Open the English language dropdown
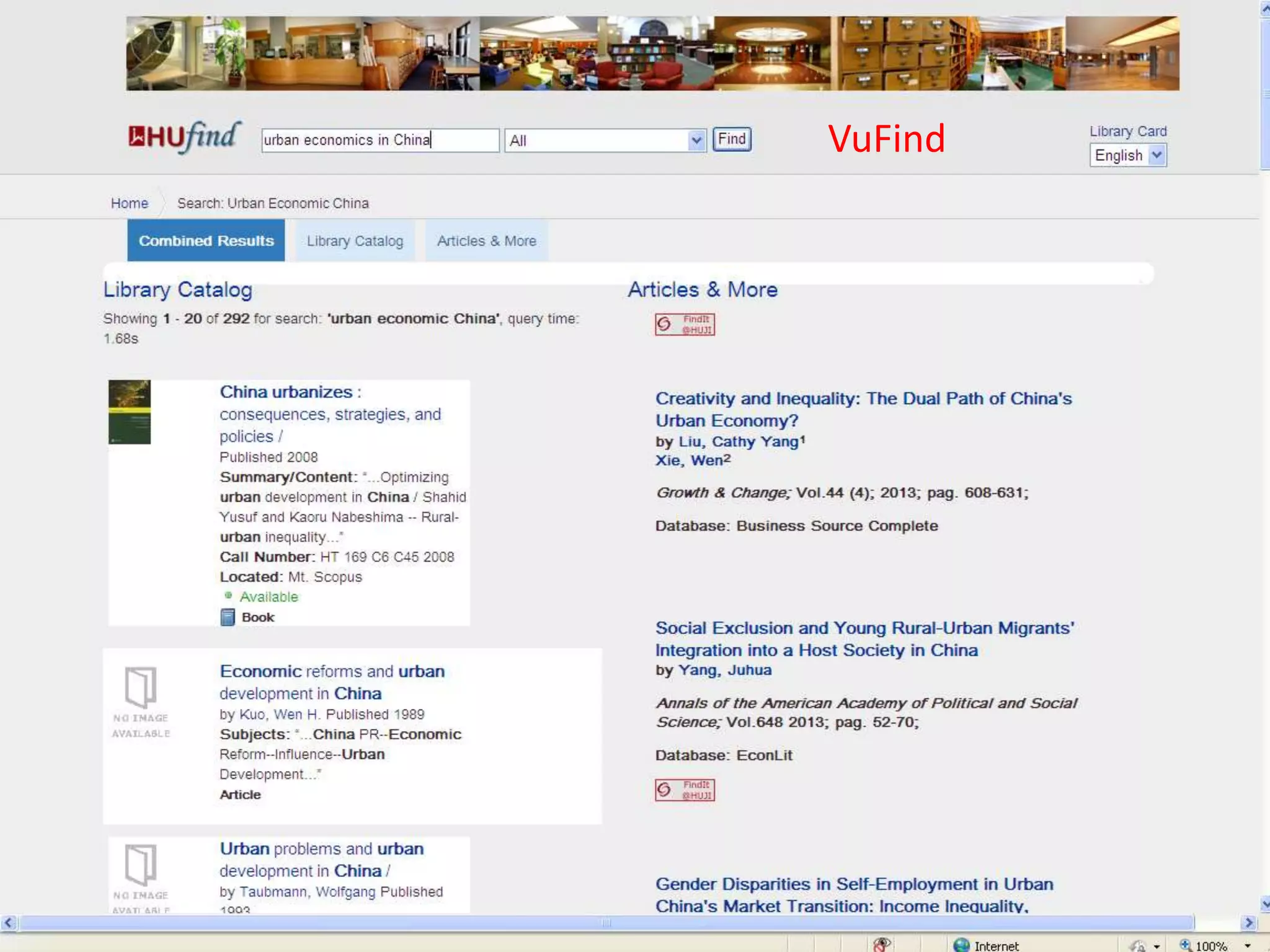 [x=1128, y=155]
